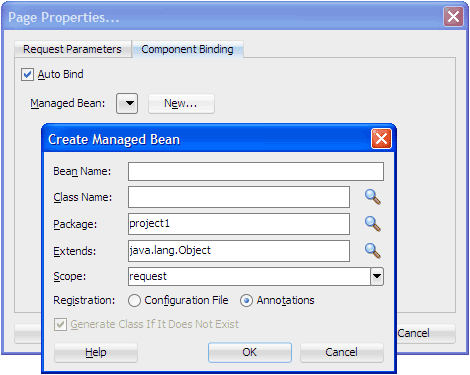Image resolution: width=470 pixels, height=375 pixels.
Task: Select the Component Binding tab
Action: click(188, 49)
